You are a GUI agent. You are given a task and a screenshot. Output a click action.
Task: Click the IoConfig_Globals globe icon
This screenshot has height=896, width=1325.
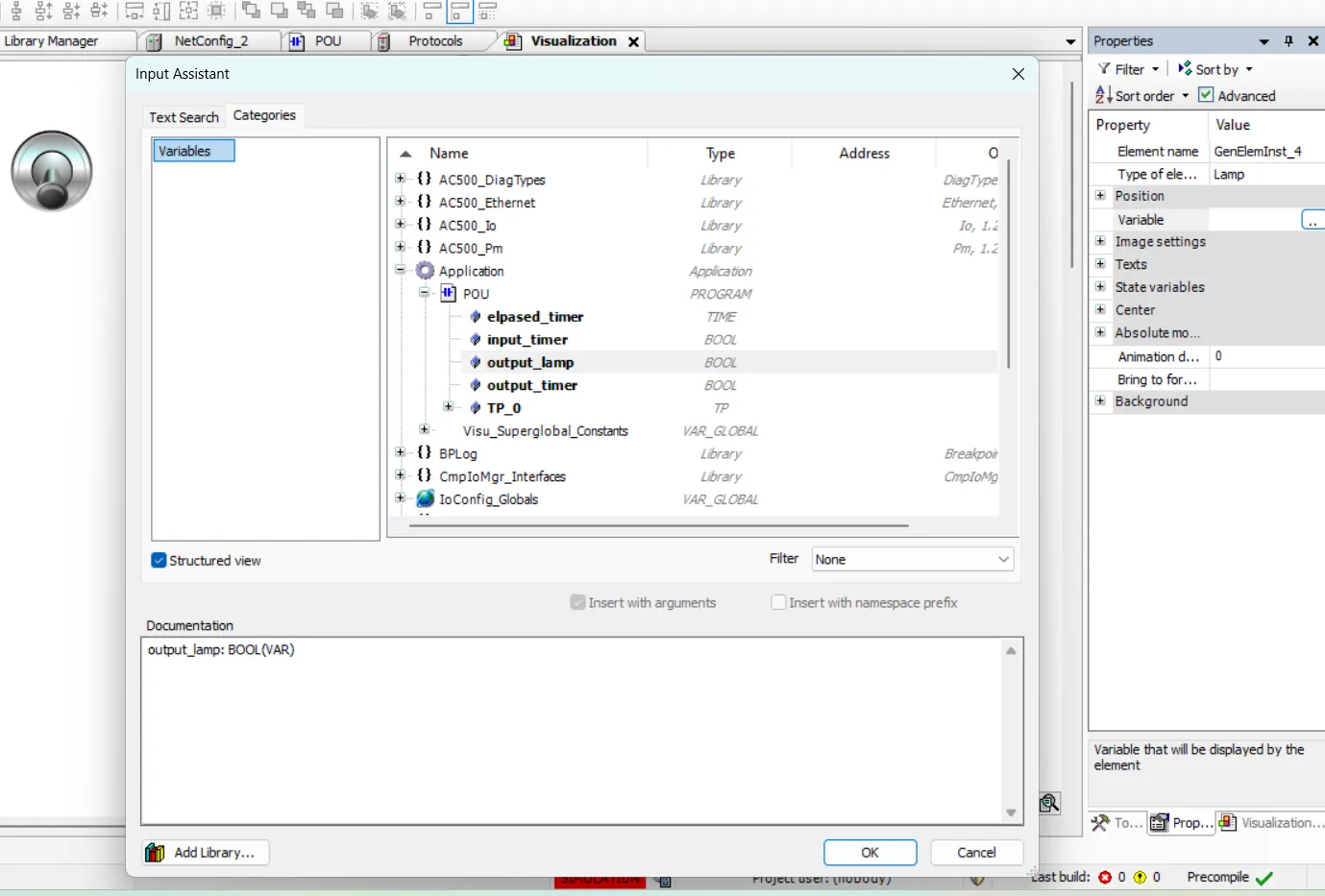point(426,498)
